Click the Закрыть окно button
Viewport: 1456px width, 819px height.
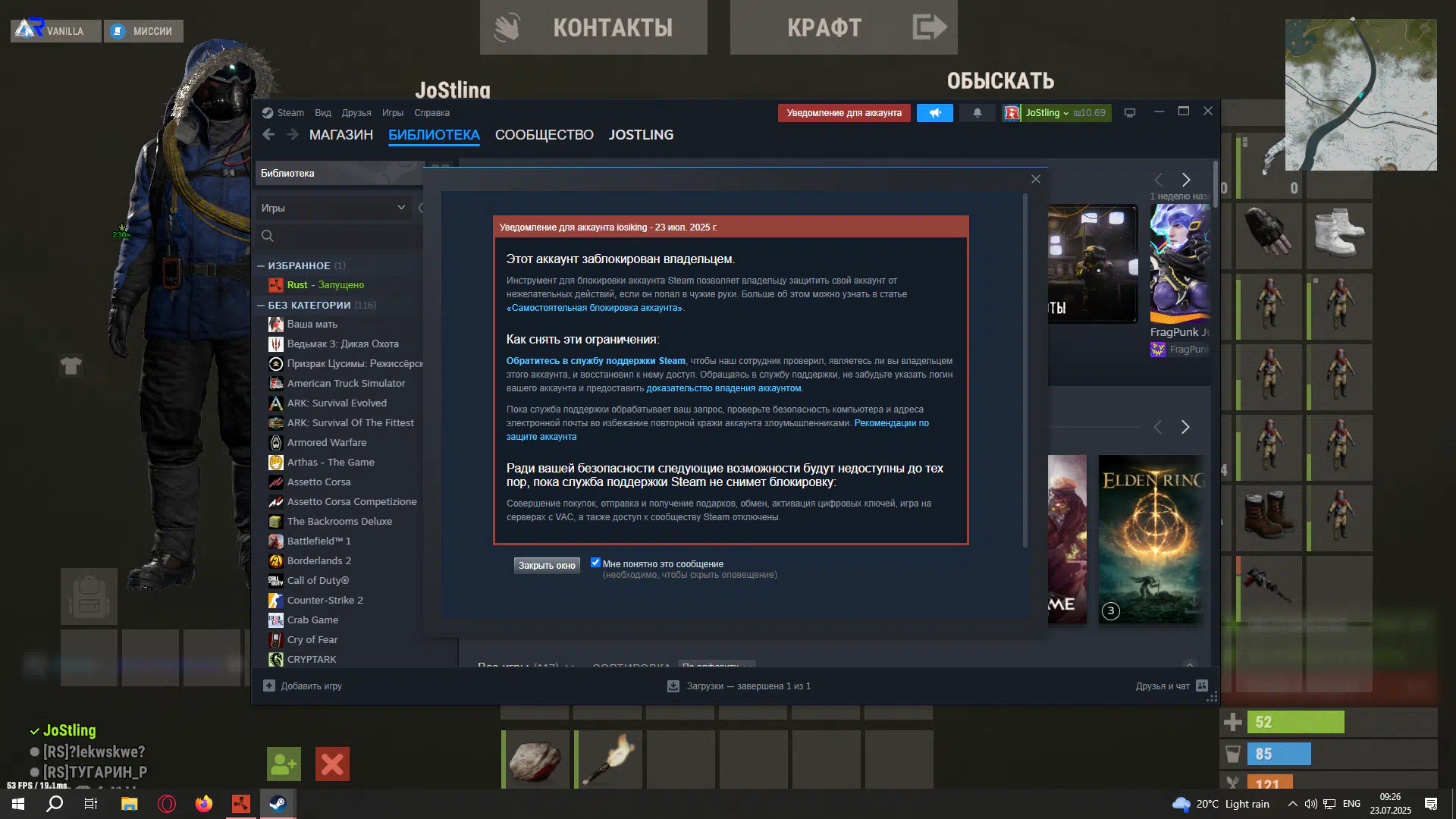click(547, 566)
